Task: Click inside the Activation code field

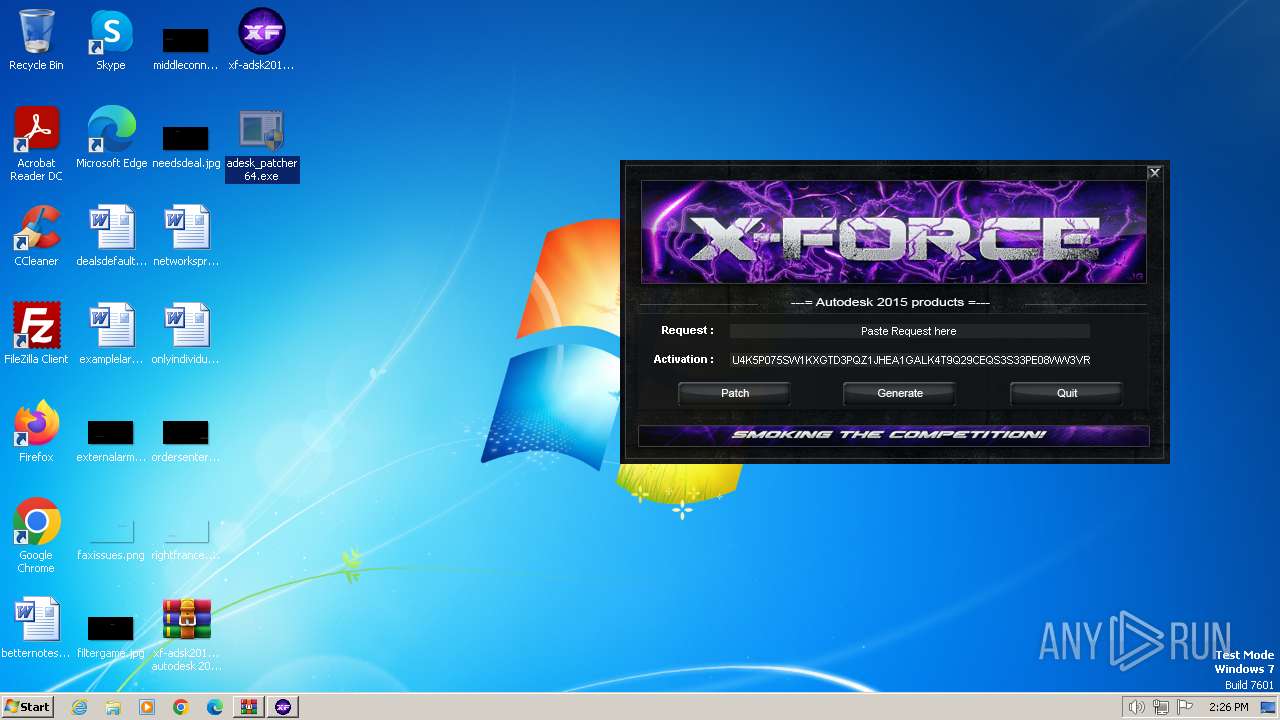Action: [x=910, y=360]
